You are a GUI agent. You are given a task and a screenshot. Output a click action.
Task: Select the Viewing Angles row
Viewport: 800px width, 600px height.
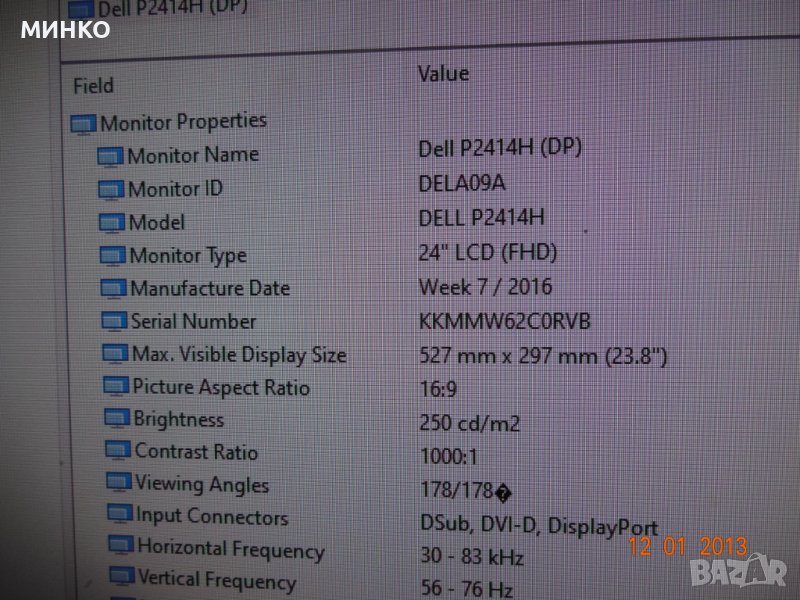(x=201, y=484)
